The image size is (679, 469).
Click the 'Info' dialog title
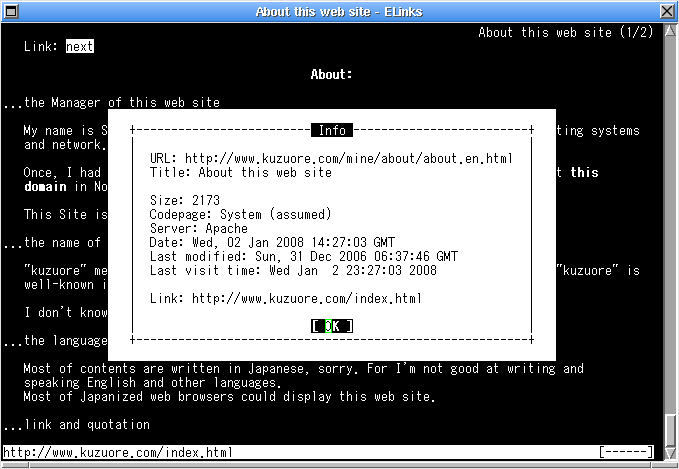click(x=332, y=130)
